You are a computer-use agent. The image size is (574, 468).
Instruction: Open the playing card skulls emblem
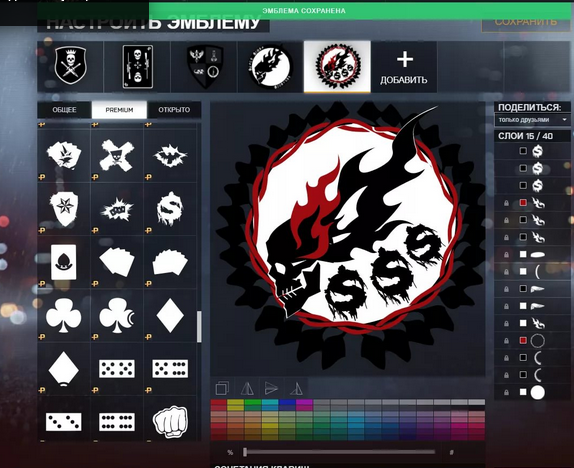(x=138, y=67)
